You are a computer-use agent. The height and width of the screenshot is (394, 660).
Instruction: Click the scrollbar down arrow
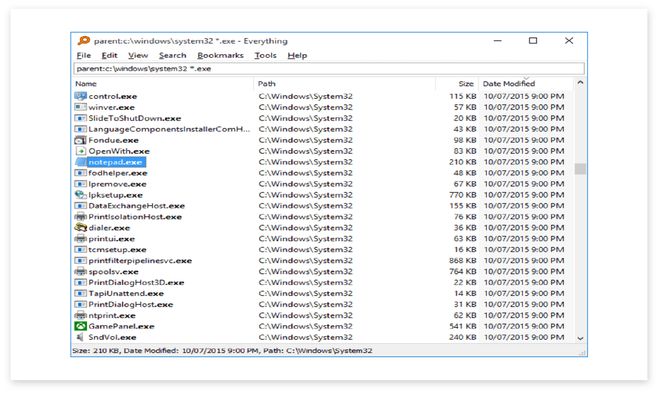580,338
